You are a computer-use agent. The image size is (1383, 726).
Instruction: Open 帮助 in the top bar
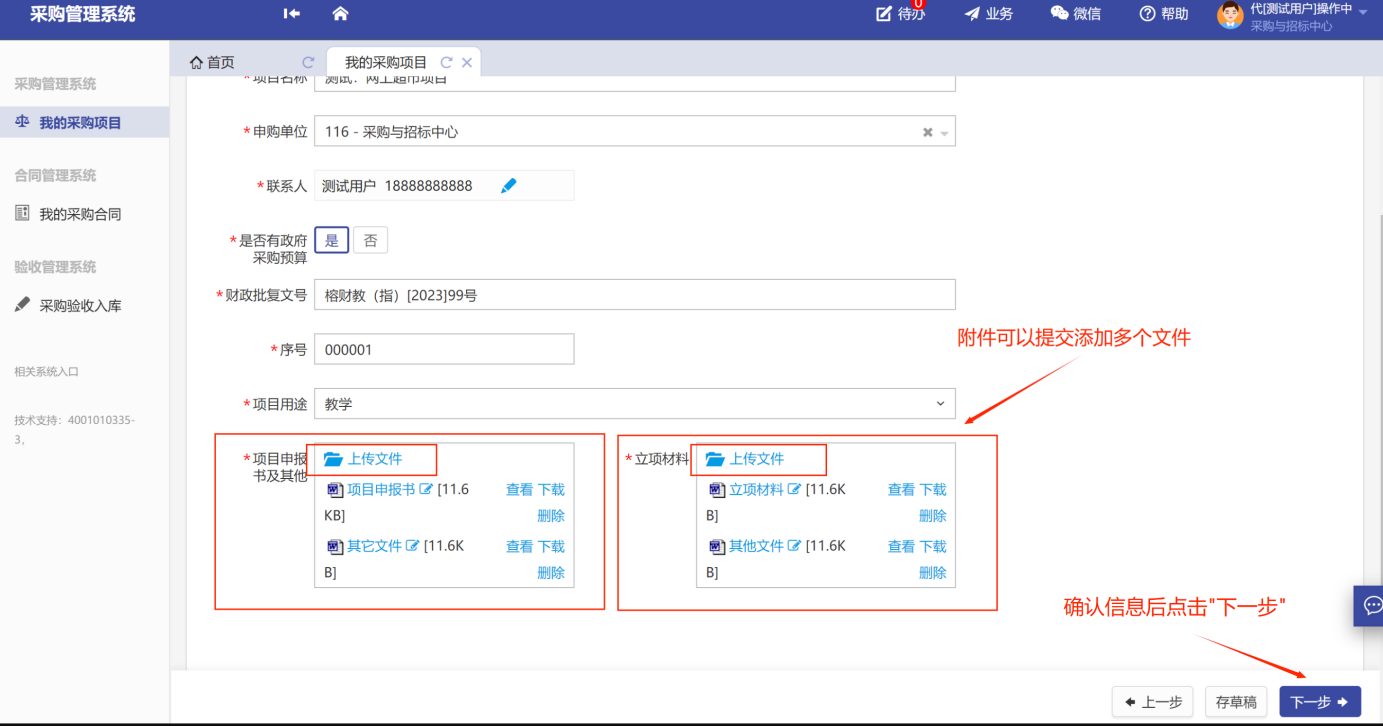[x=1164, y=14]
